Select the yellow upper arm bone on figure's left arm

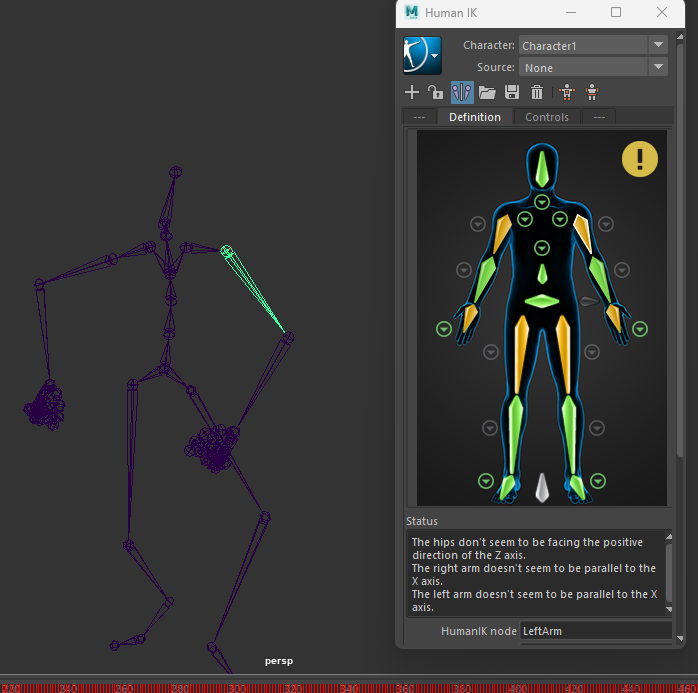(582, 234)
